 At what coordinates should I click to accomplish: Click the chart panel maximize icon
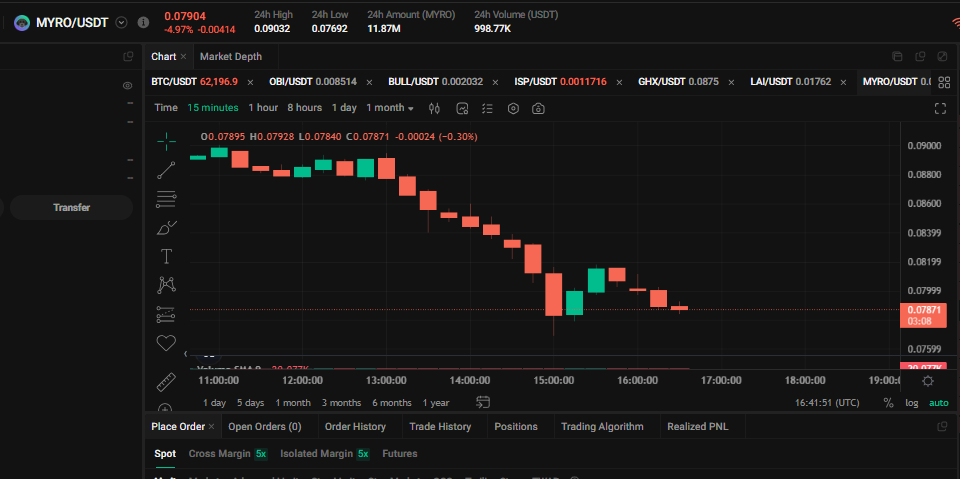(x=942, y=56)
